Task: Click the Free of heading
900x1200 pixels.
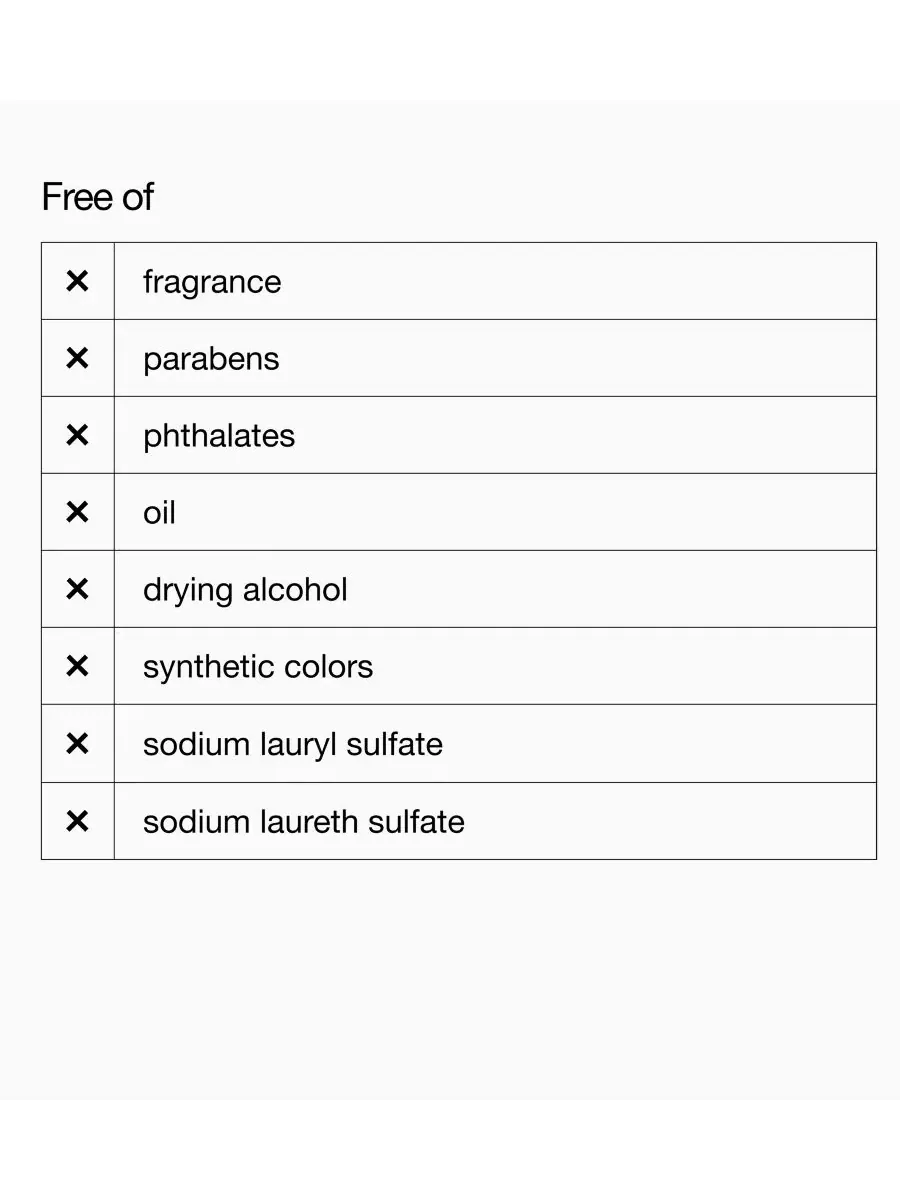Action: (97, 197)
